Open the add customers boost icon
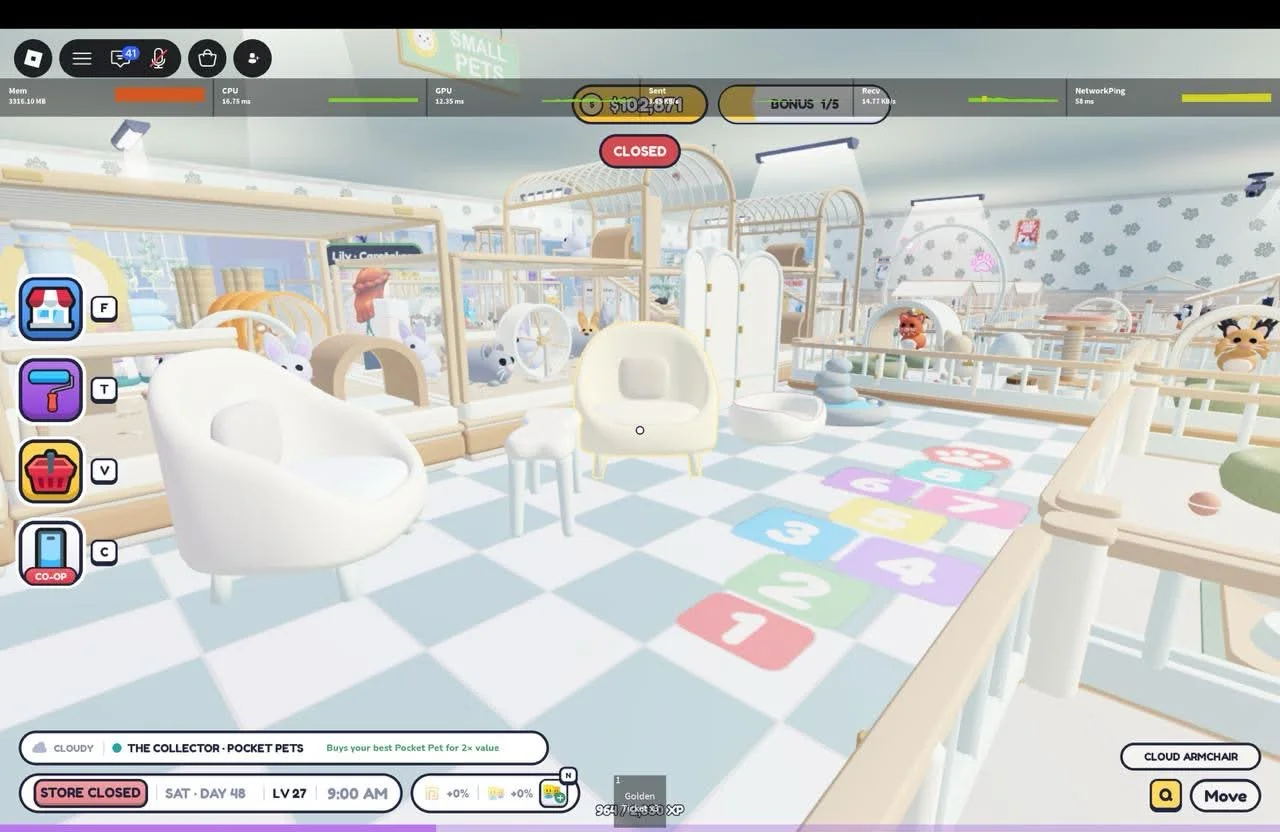The width and height of the screenshot is (1280, 832). pyautogui.click(x=553, y=793)
